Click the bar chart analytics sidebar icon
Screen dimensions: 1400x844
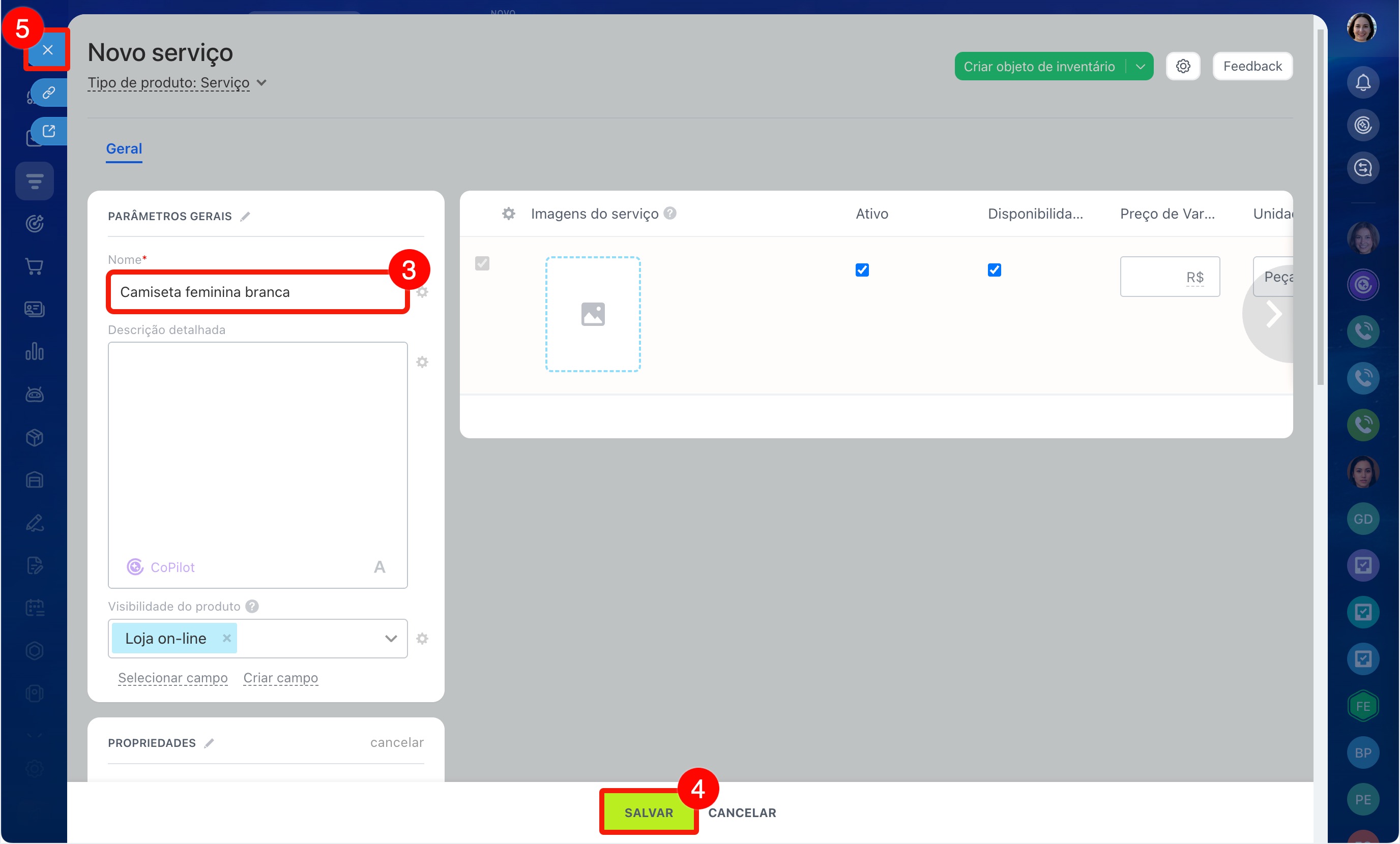point(35,351)
